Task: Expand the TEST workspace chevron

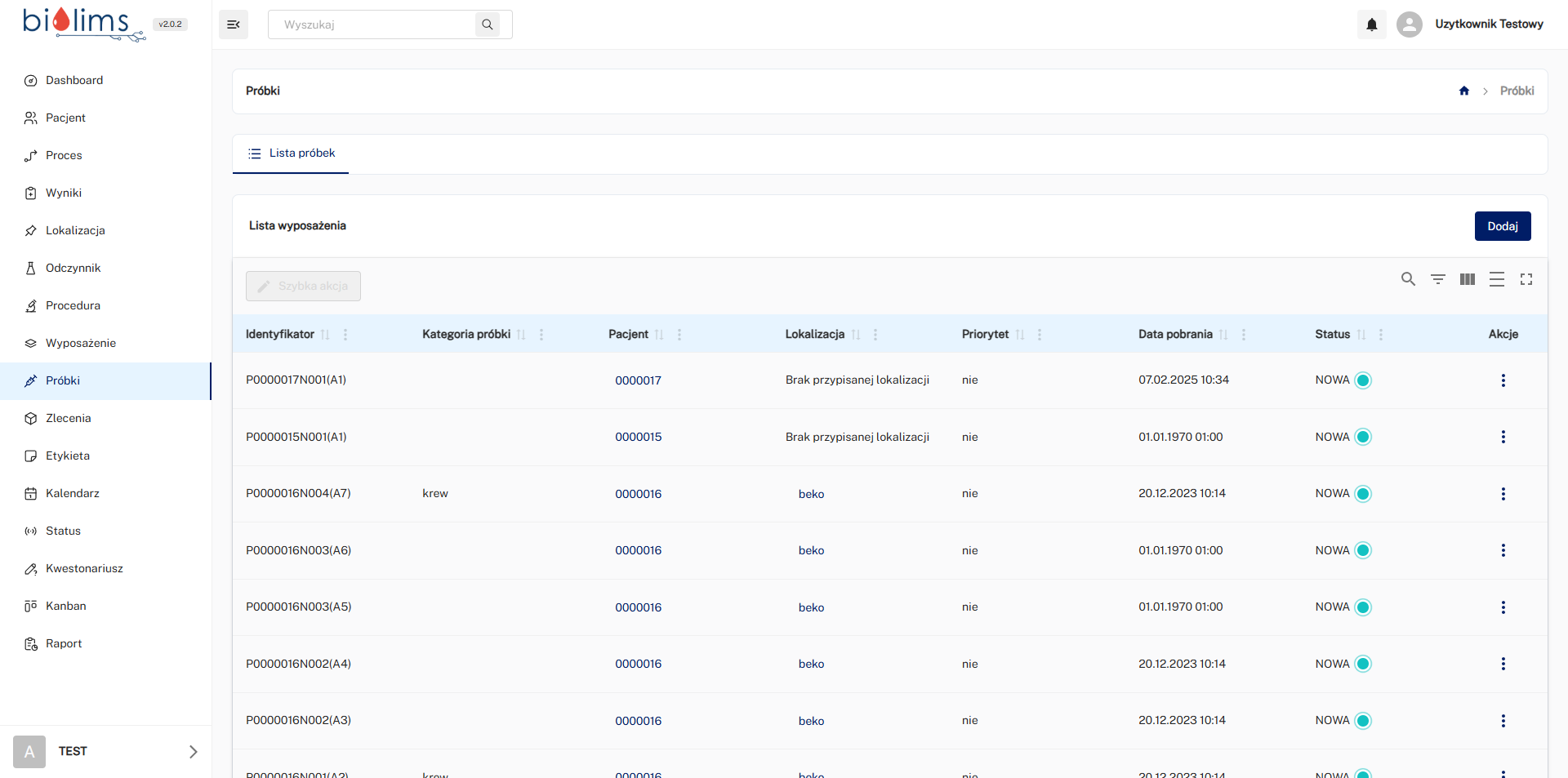Action: [x=194, y=752]
